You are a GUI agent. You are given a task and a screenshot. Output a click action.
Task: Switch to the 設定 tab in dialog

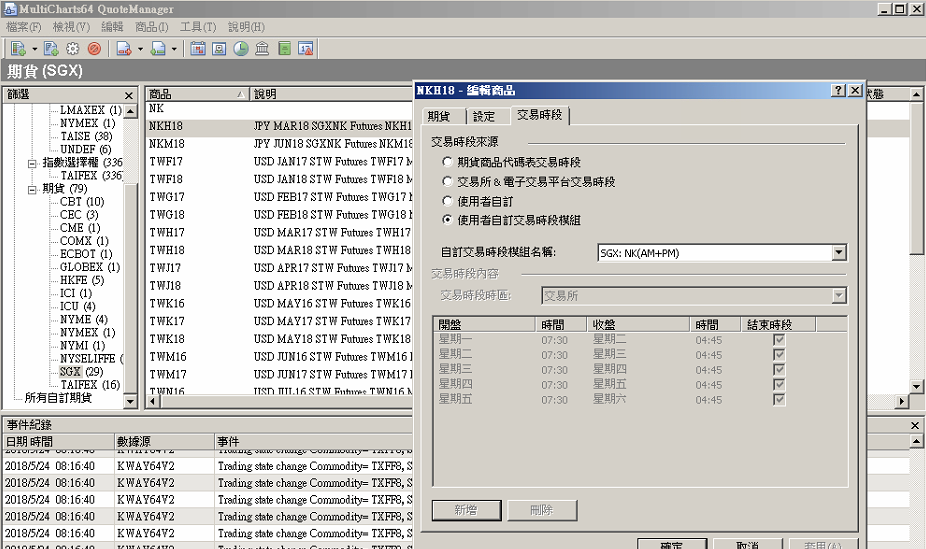(484, 116)
